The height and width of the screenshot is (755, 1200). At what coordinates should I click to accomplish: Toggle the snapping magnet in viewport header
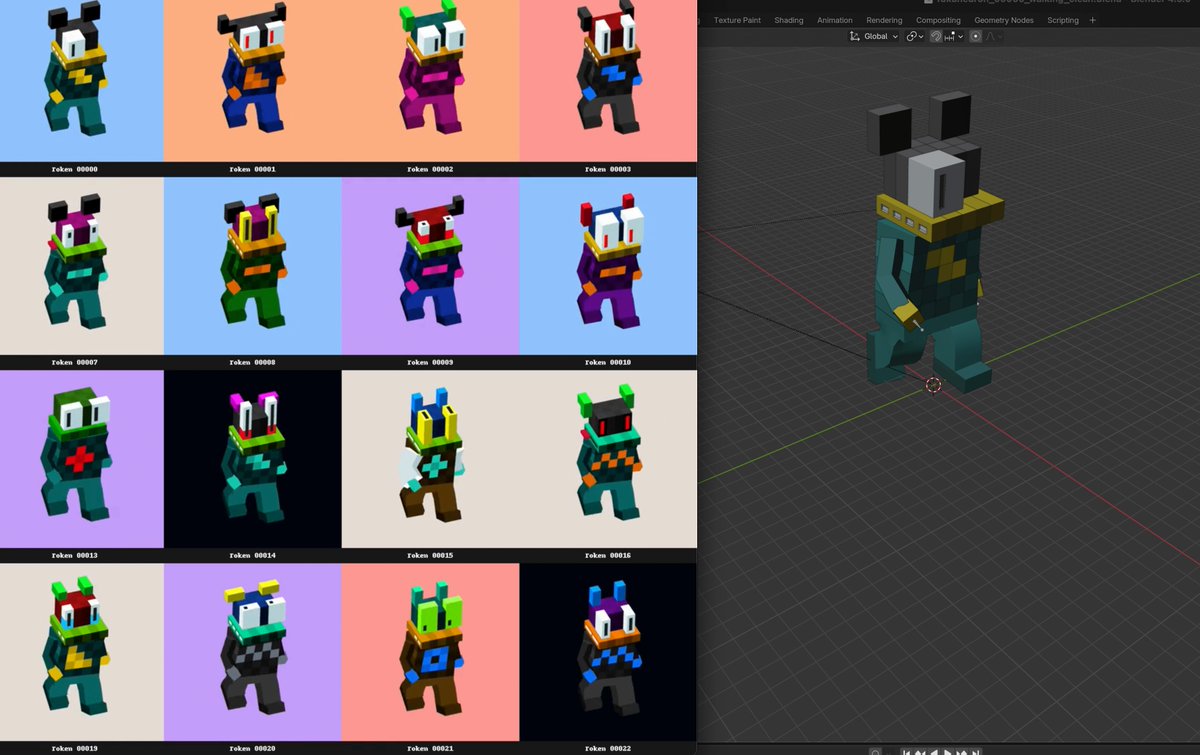point(936,36)
